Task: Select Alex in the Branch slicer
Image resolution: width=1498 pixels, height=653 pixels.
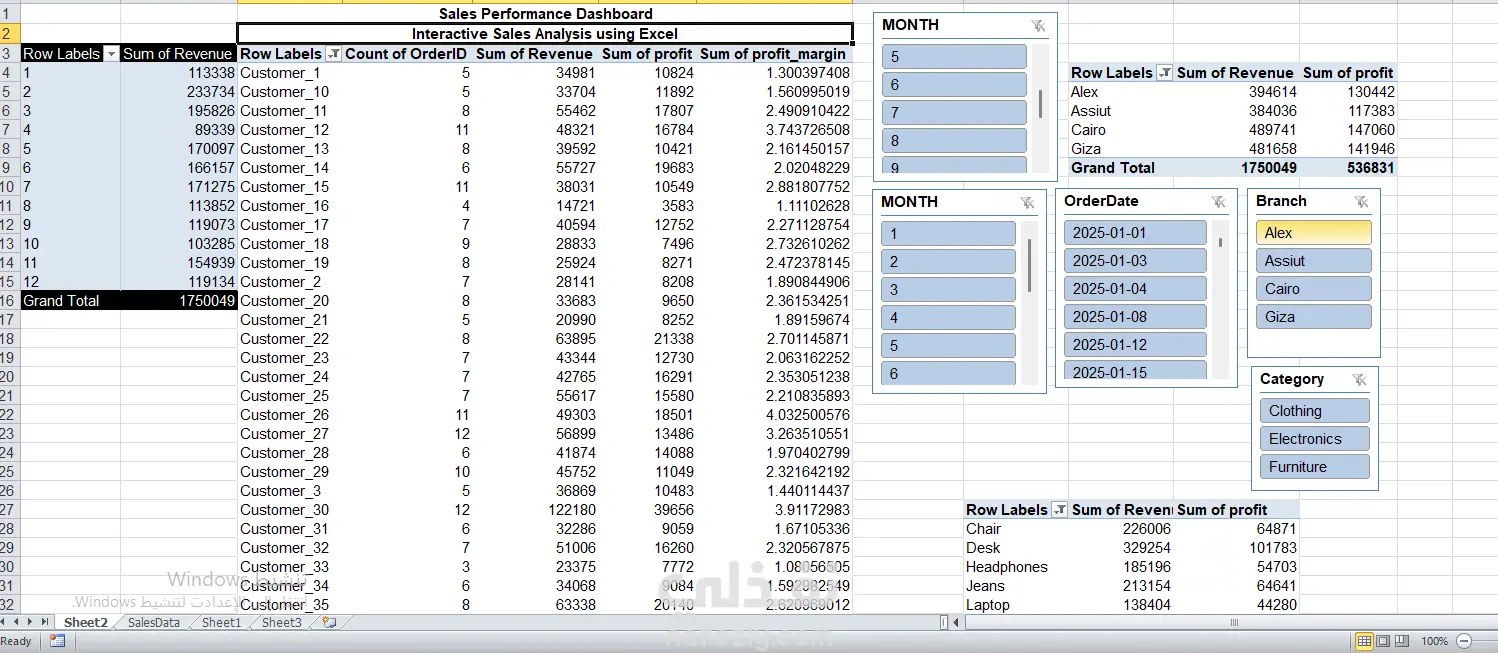Action: [x=1314, y=232]
